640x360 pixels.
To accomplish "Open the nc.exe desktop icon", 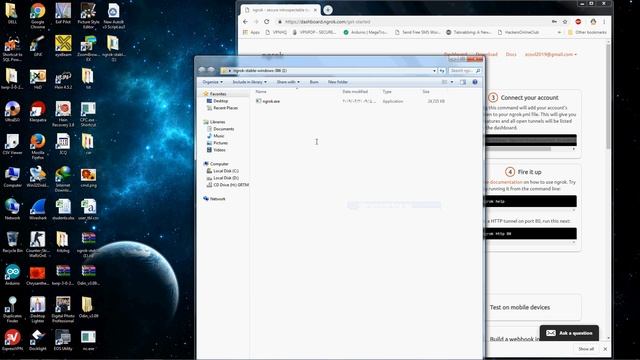I will click(88, 340).
